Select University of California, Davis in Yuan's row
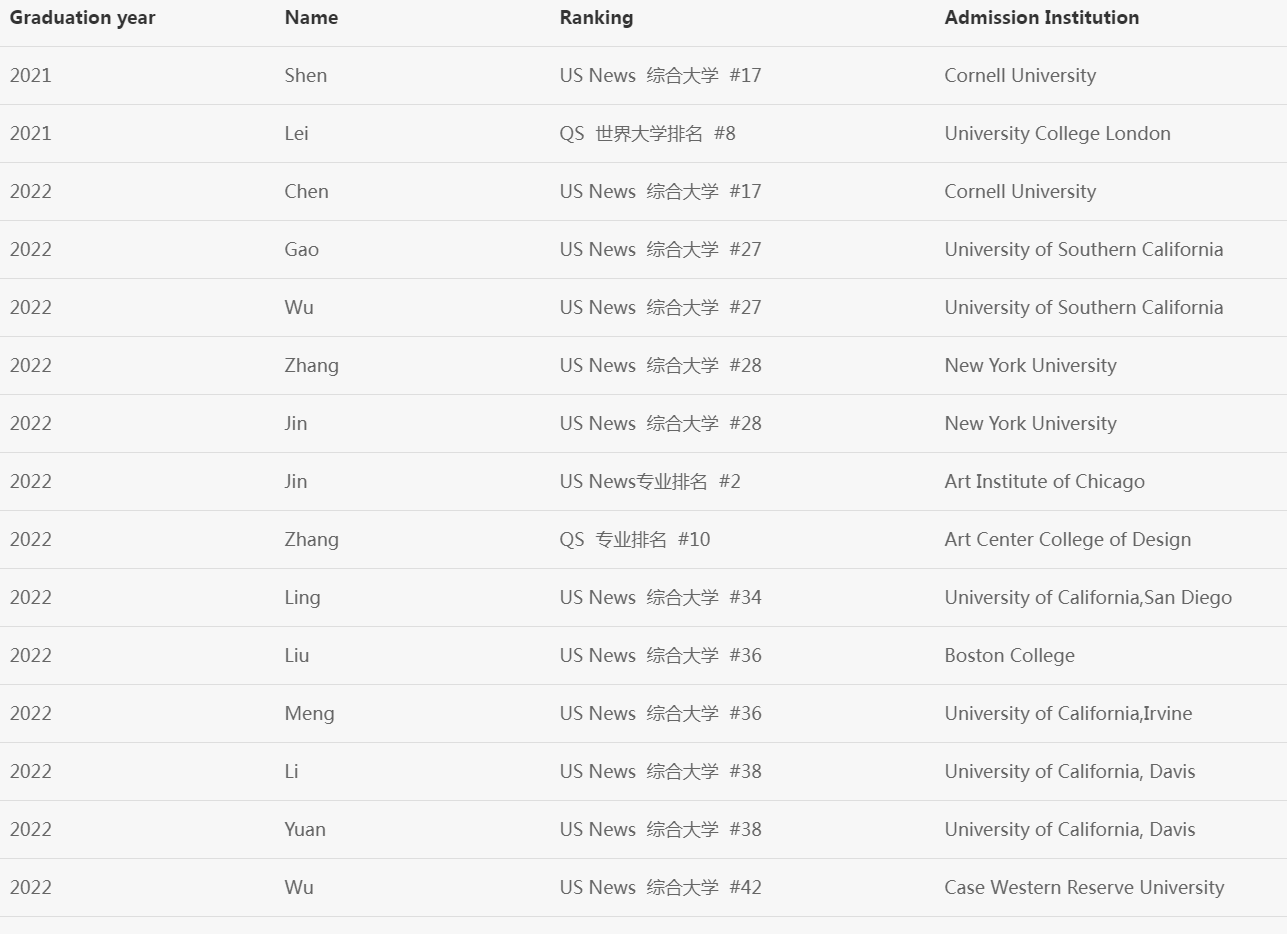This screenshot has height=934, width=1287. [1070, 830]
